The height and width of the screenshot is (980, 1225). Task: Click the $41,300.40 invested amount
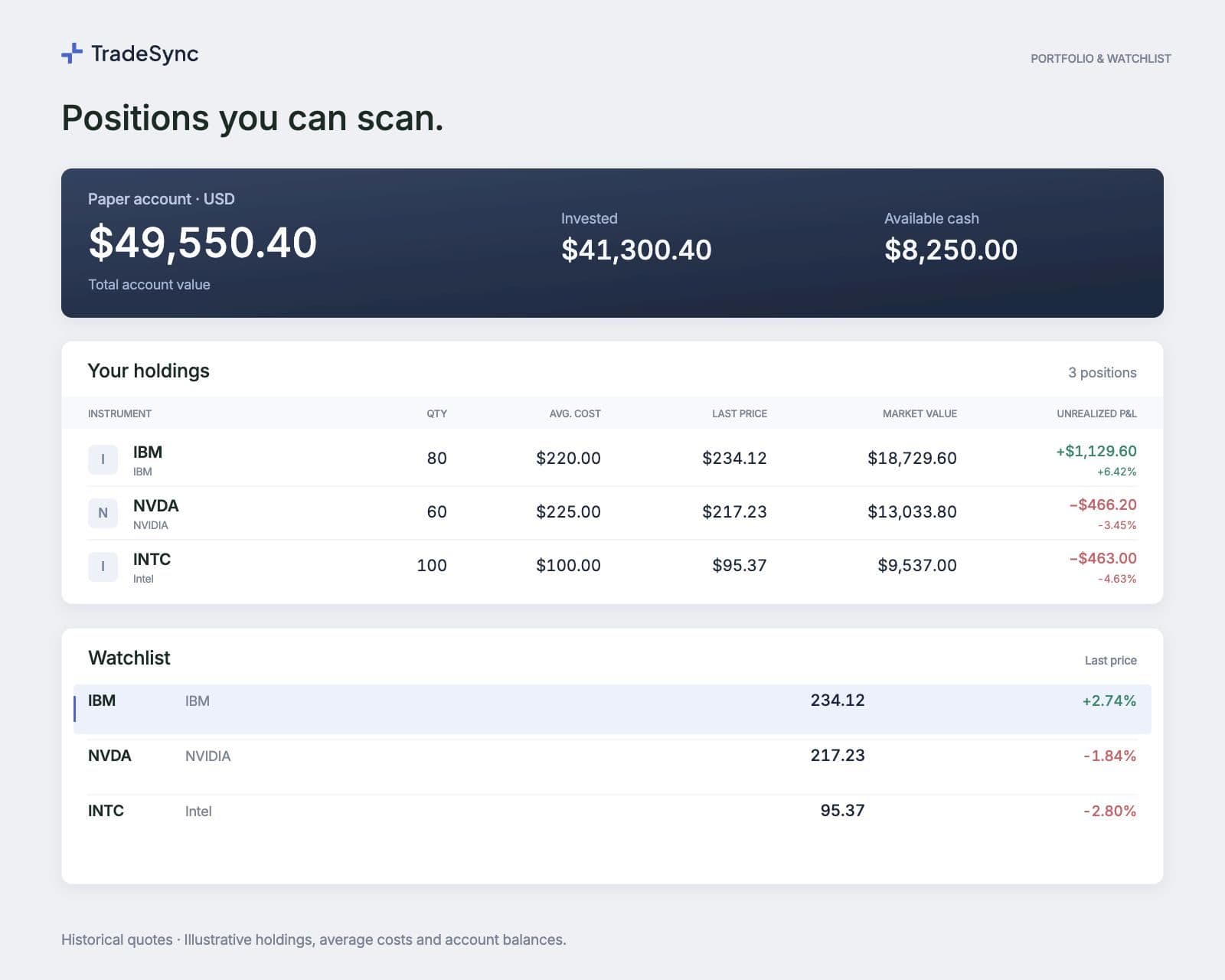(x=636, y=250)
